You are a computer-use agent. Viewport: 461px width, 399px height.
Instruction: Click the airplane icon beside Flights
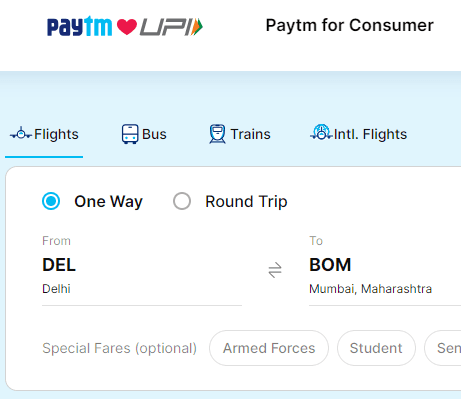click(x=21, y=134)
